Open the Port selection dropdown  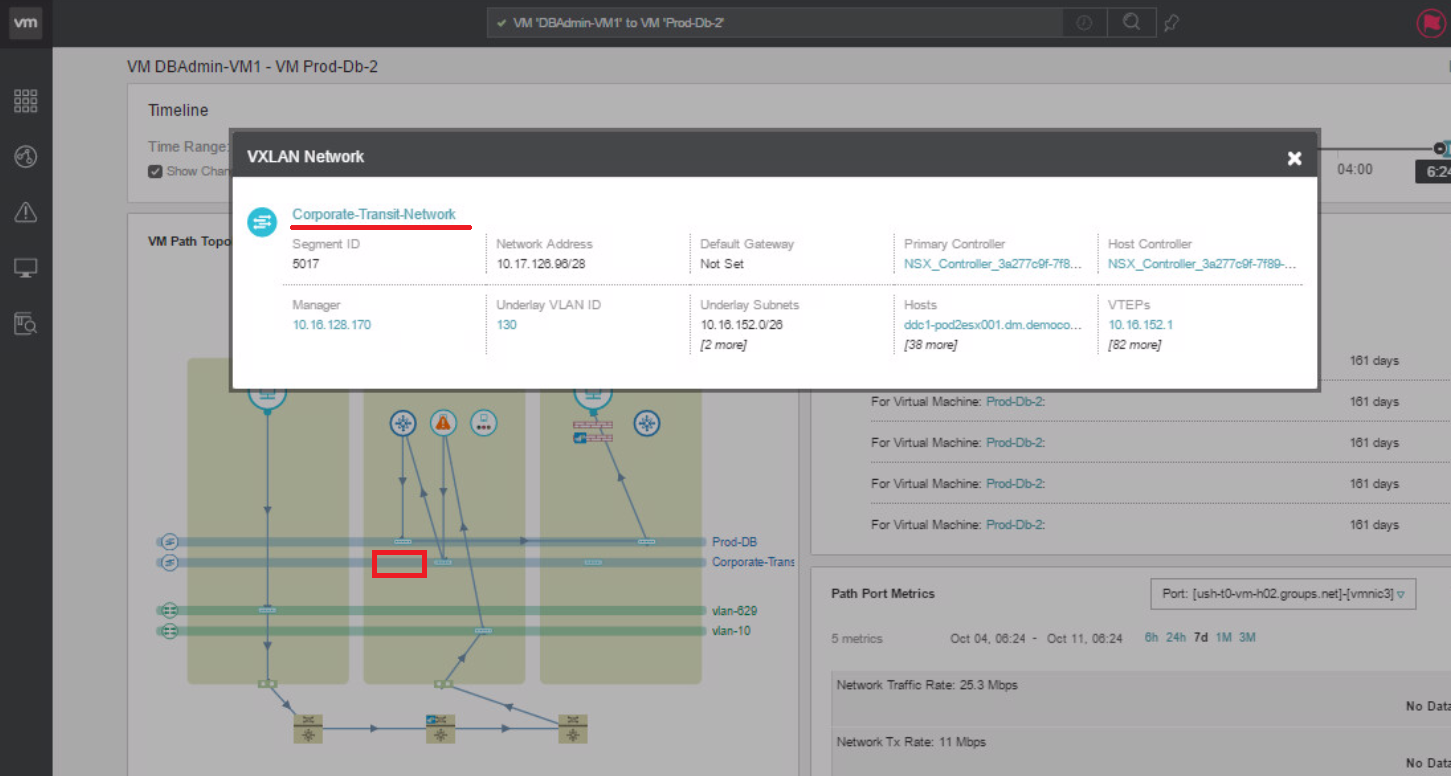click(x=1283, y=594)
